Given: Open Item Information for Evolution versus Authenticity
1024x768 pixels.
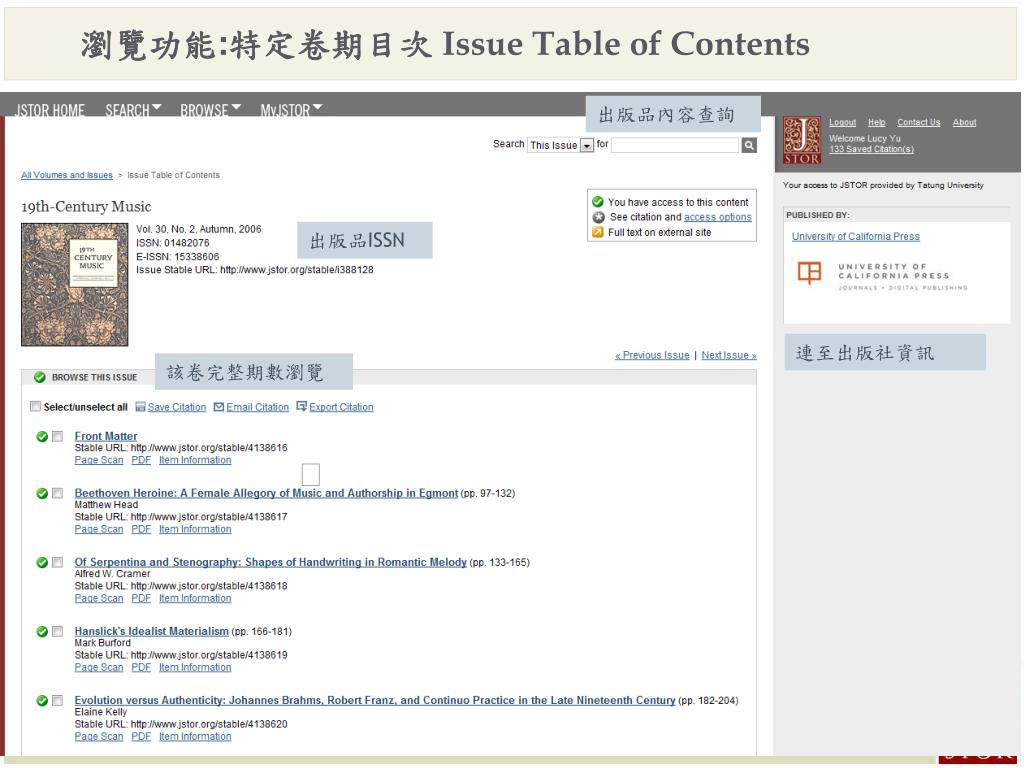Looking at the screenshot, I should click(x=195, y=737).
